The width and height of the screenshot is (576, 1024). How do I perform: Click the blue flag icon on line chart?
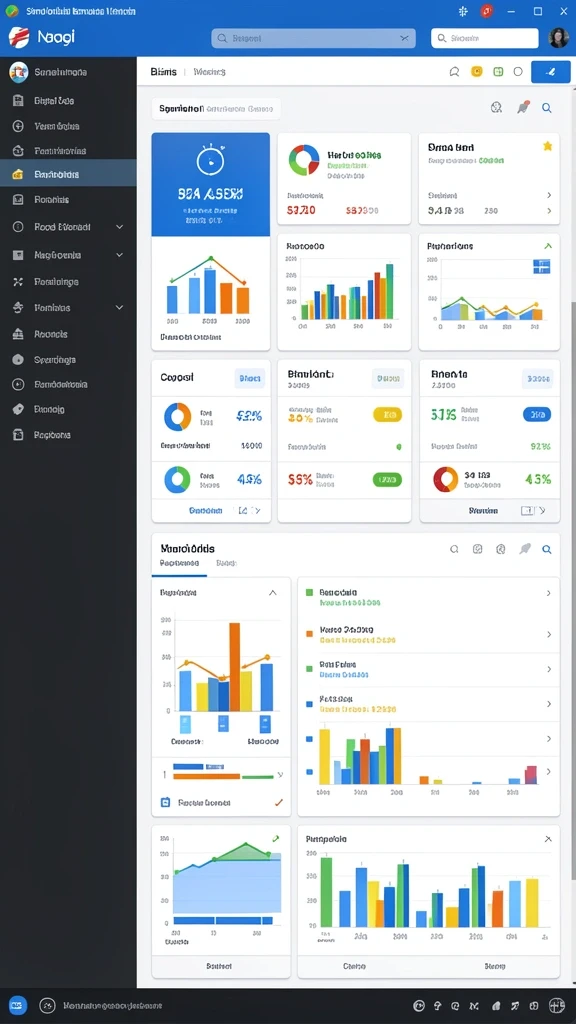(541, 266)
